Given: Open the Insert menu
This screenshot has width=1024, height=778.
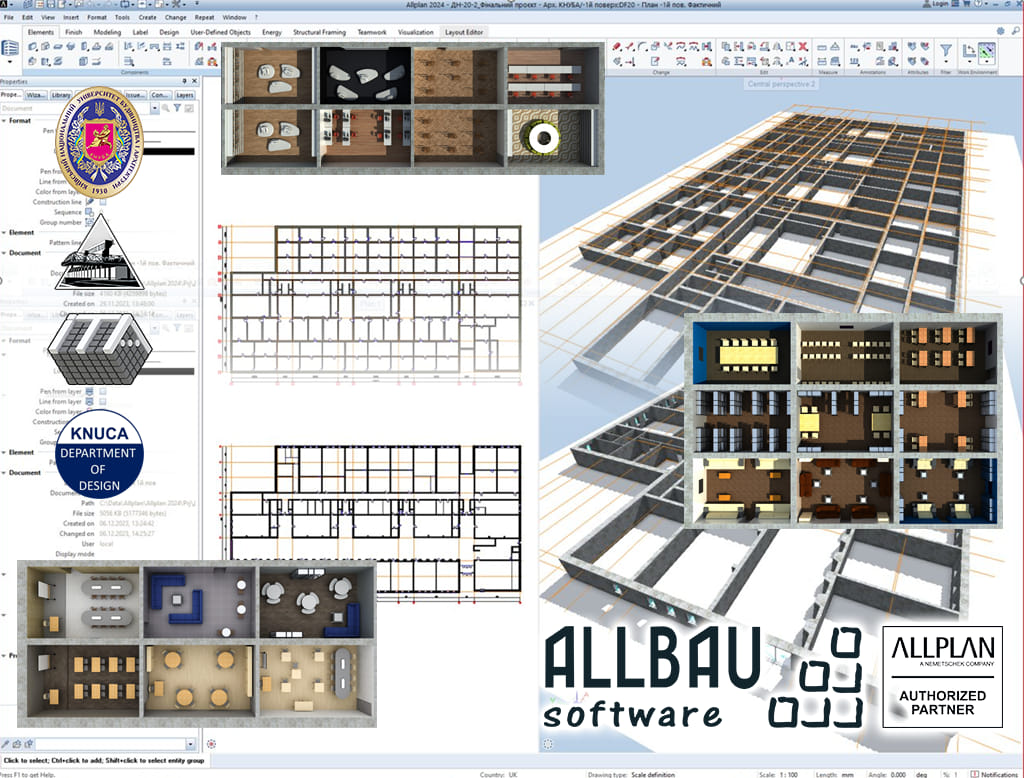Looking at the screenshot, I should click(71, 18).
